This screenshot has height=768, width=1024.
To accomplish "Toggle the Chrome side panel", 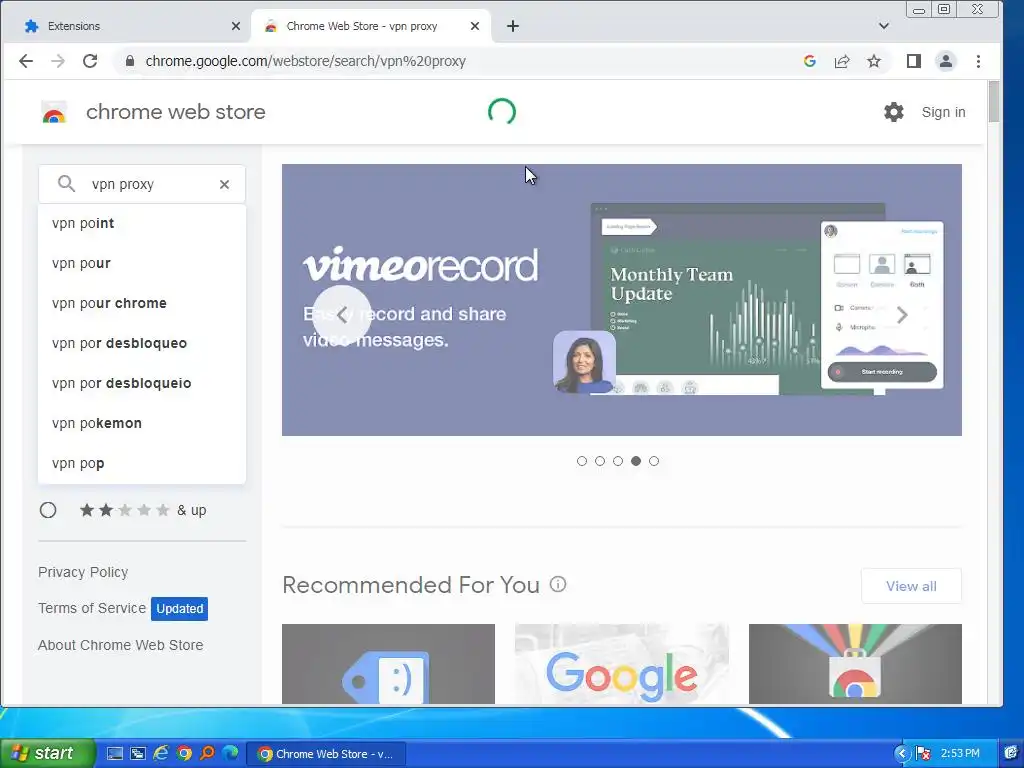I will click(x=914, y=61).
